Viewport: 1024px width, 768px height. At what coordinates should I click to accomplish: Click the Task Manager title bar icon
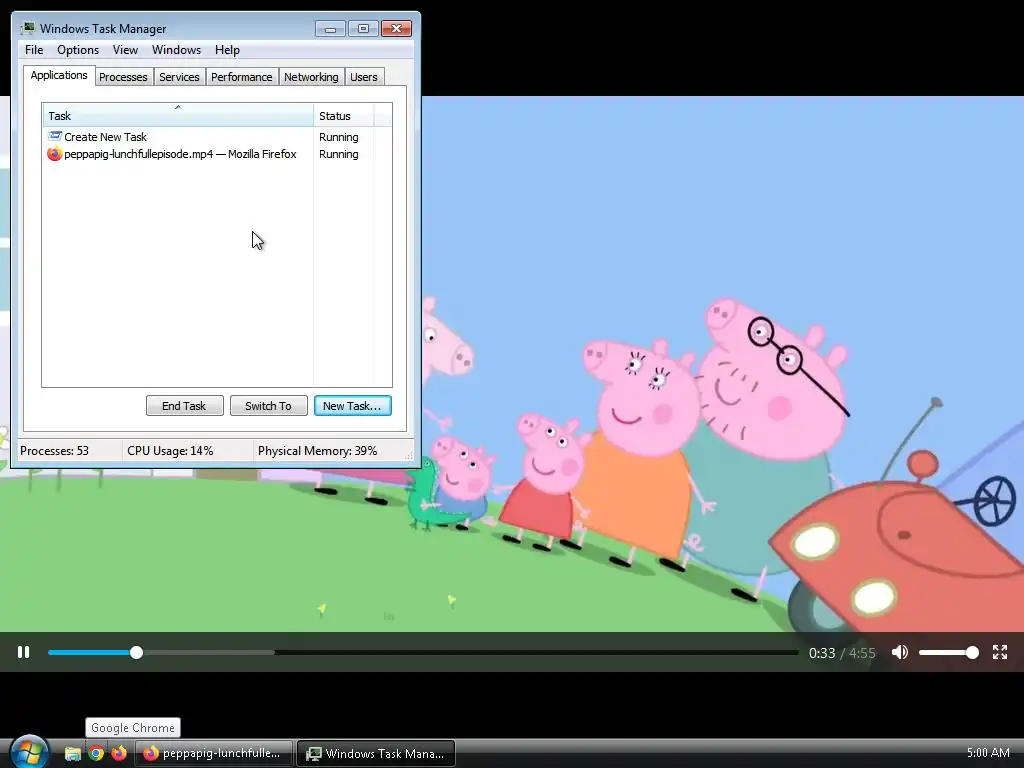pyautogui.click(x=27, y=28)
